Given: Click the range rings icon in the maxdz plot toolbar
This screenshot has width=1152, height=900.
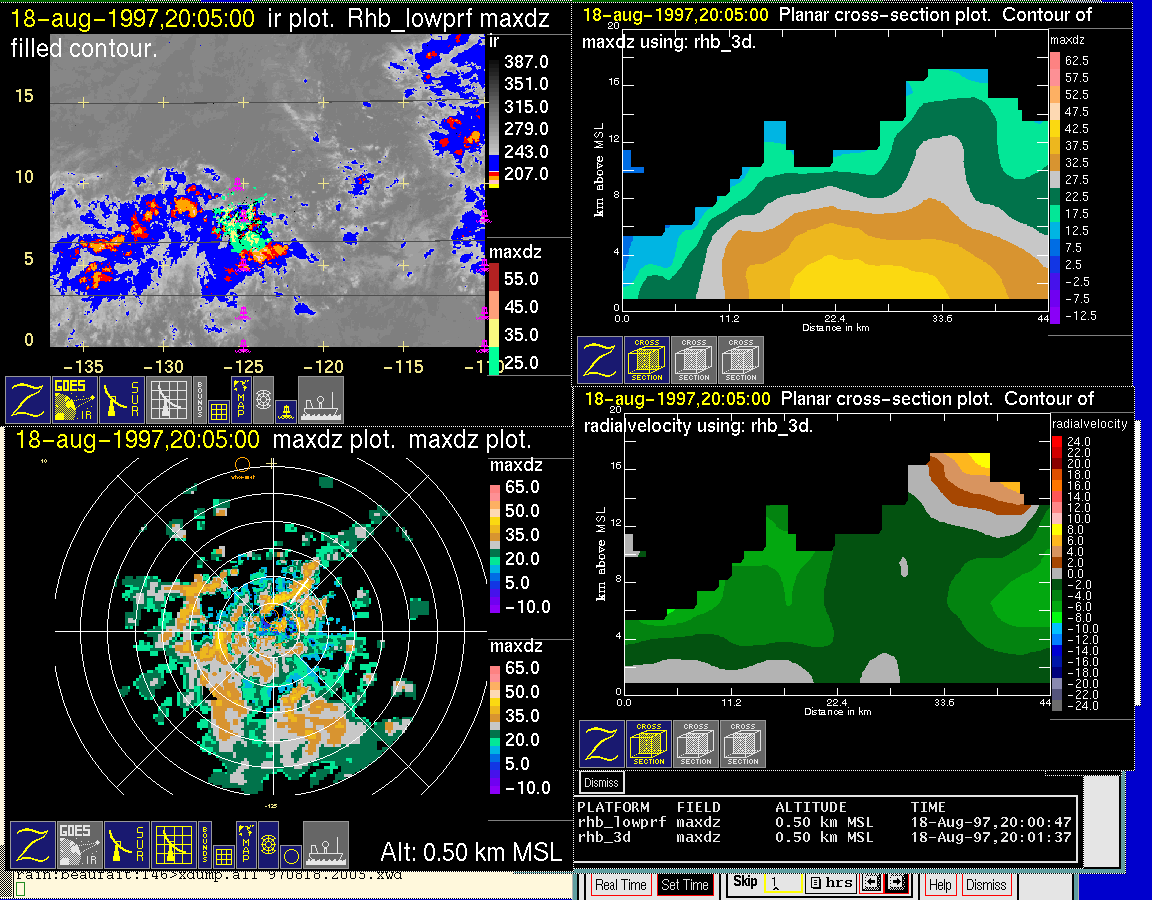Looking at the screenshot, I should (268, 844).
